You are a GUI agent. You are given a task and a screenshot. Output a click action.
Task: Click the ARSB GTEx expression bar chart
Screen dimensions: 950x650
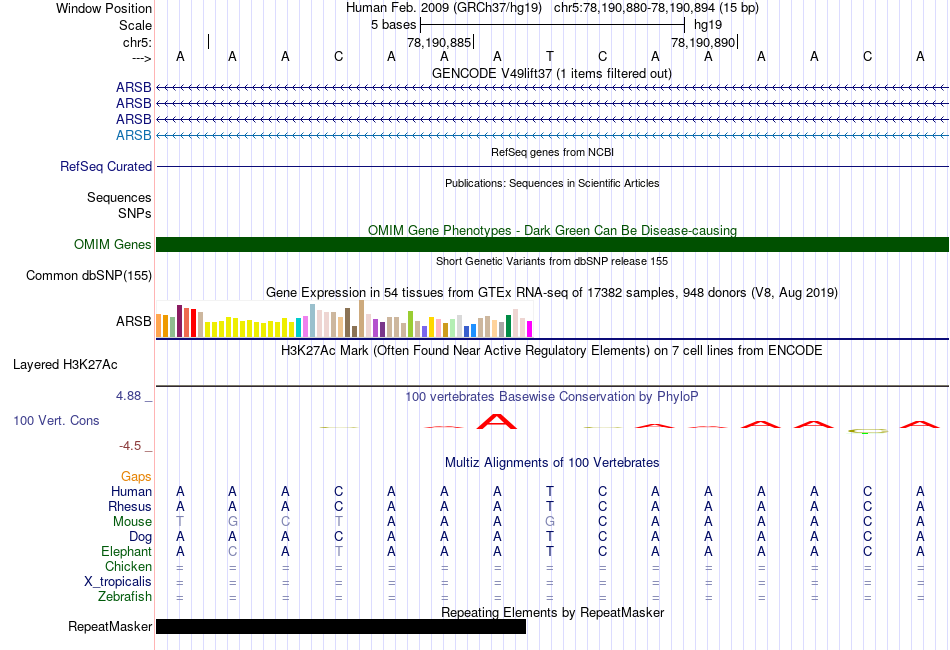tap(344, 319)
